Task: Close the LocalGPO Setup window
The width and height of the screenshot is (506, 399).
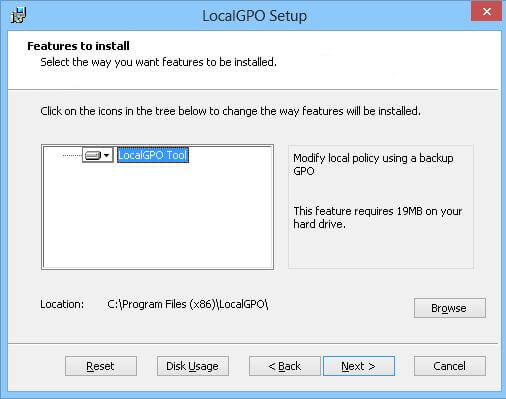Action: click(x=486, y=12)
